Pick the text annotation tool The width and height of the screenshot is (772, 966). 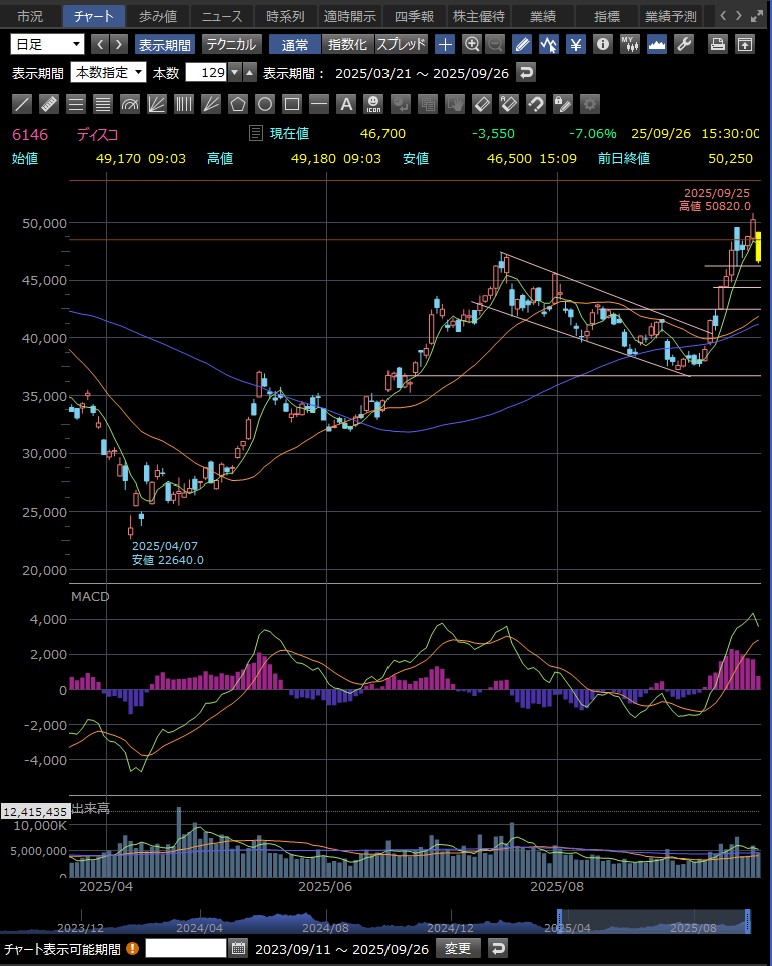pos(346,104)
